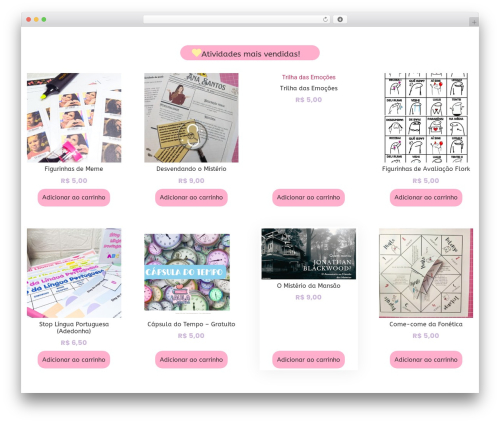Click R$ 9,00 price under Desvendando o Mistério

pos(191,181)
